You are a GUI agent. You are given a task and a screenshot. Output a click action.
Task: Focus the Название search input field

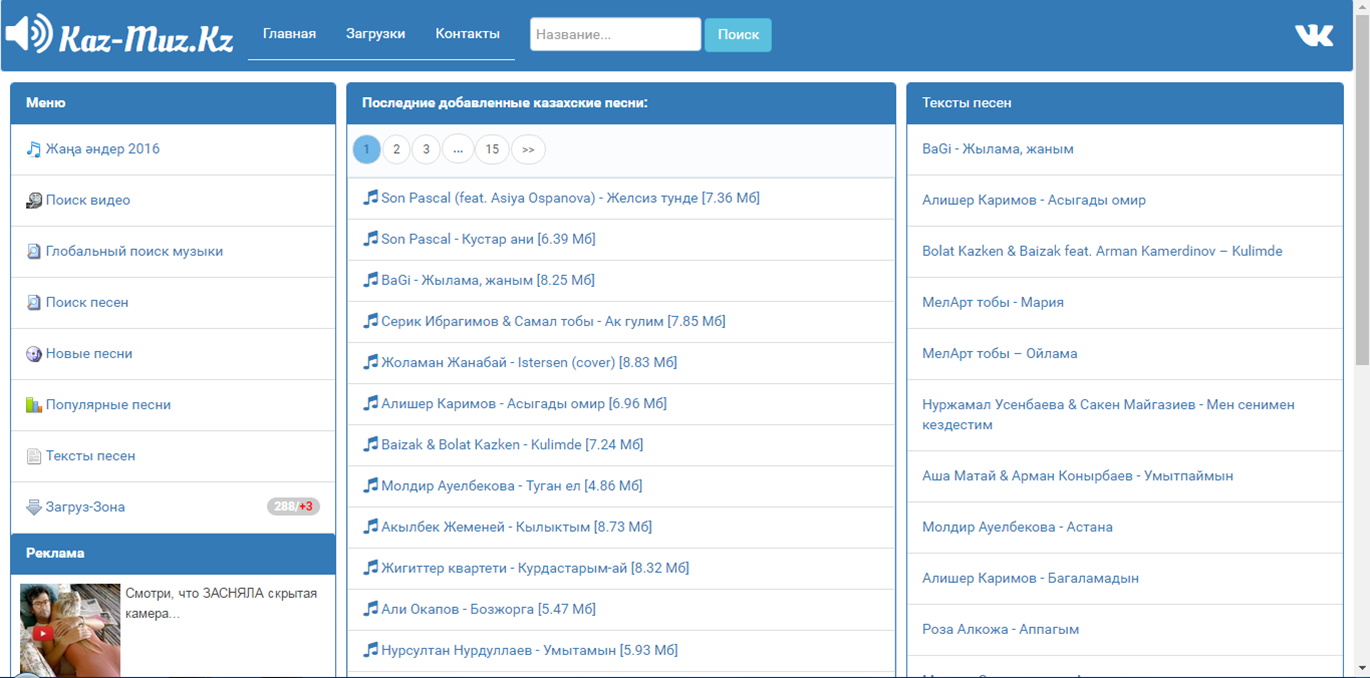point(615,34)
